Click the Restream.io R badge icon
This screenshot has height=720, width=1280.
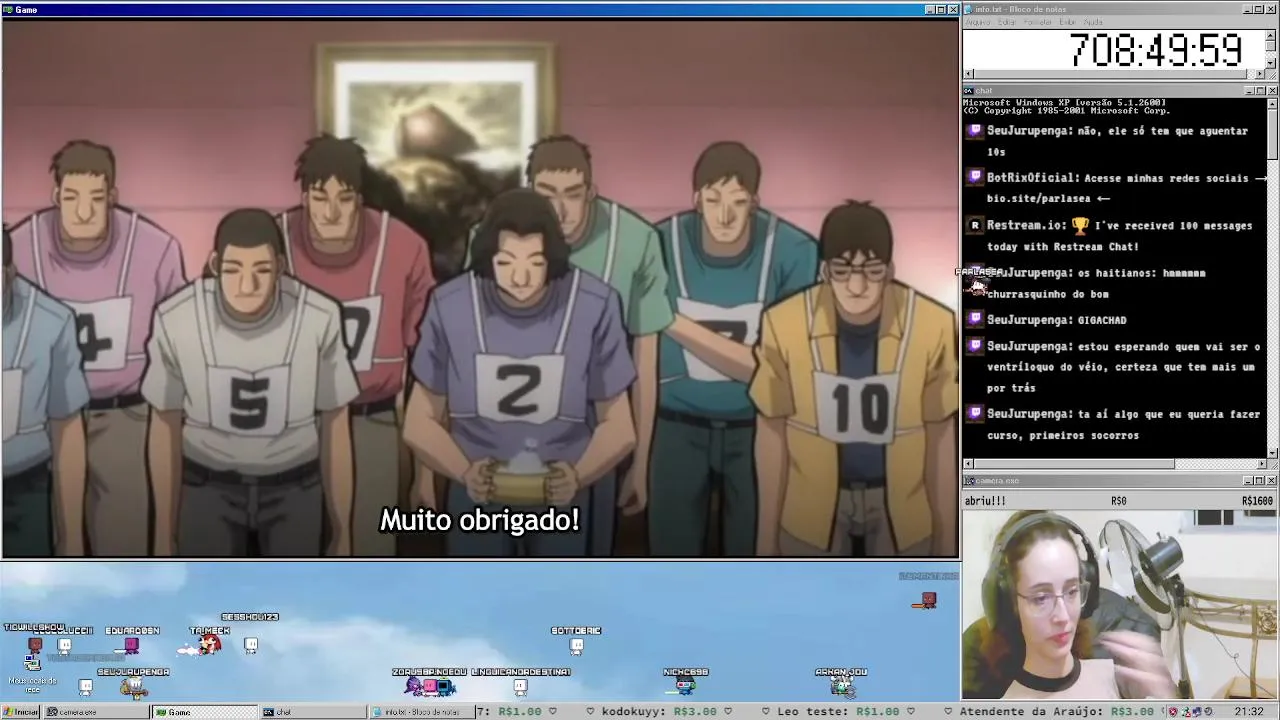click(975, 226)
